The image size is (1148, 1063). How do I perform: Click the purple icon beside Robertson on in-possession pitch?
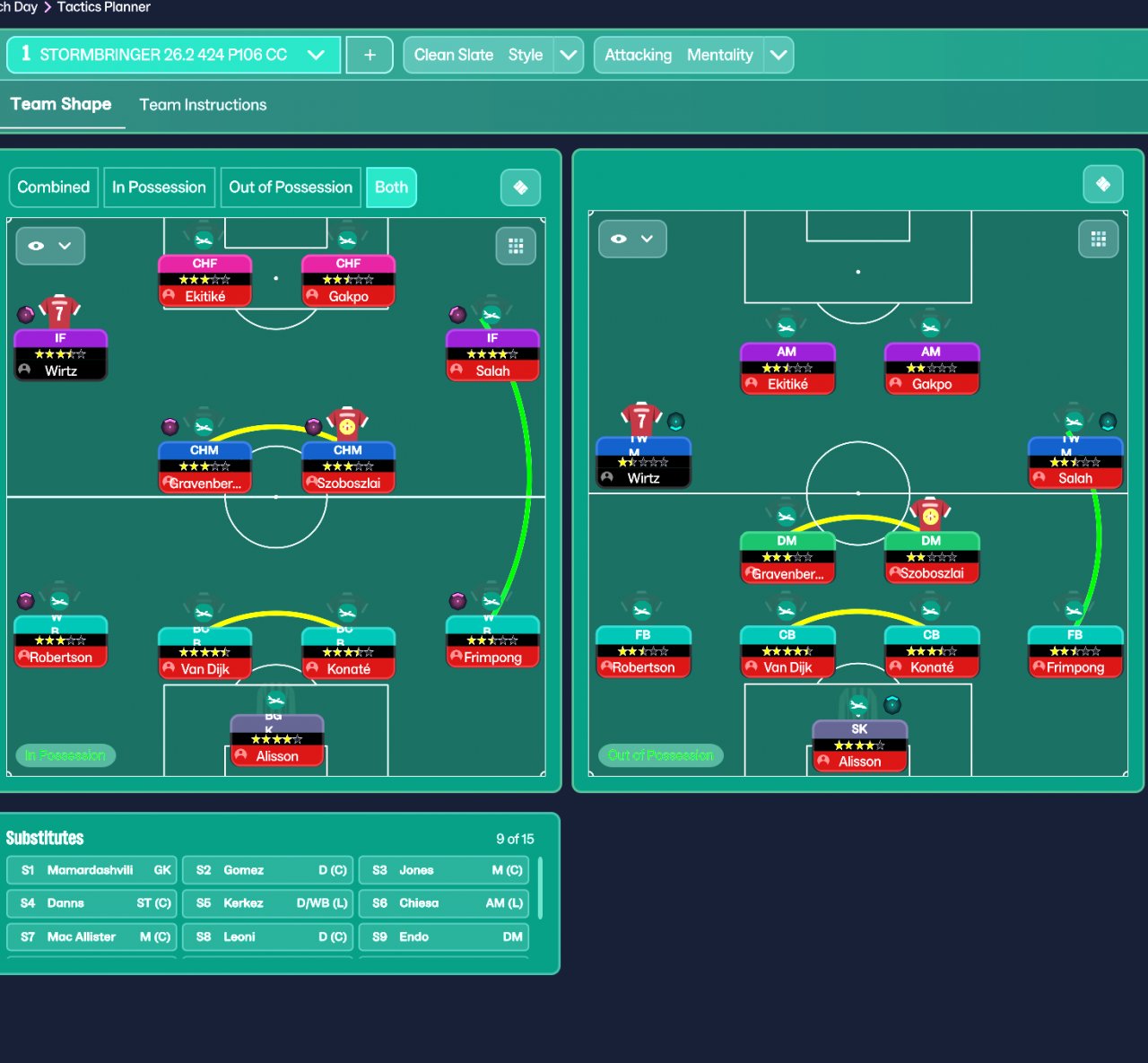click(x=26, y=600)
